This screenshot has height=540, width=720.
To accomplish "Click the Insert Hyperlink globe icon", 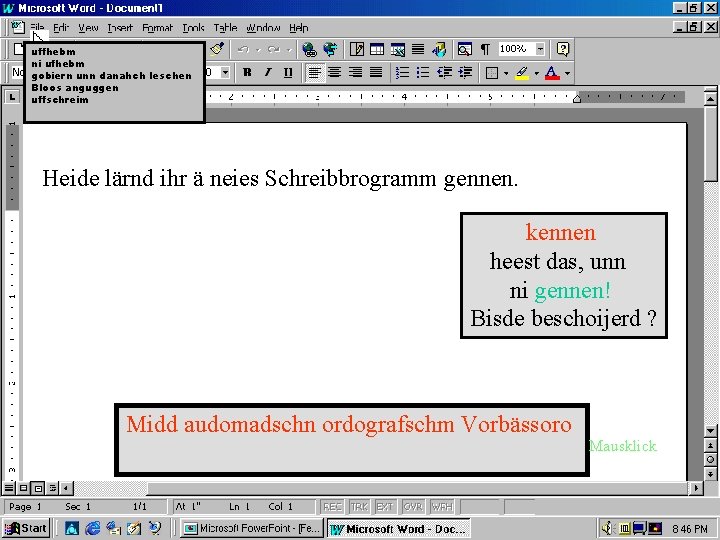I will pos(309,49).
